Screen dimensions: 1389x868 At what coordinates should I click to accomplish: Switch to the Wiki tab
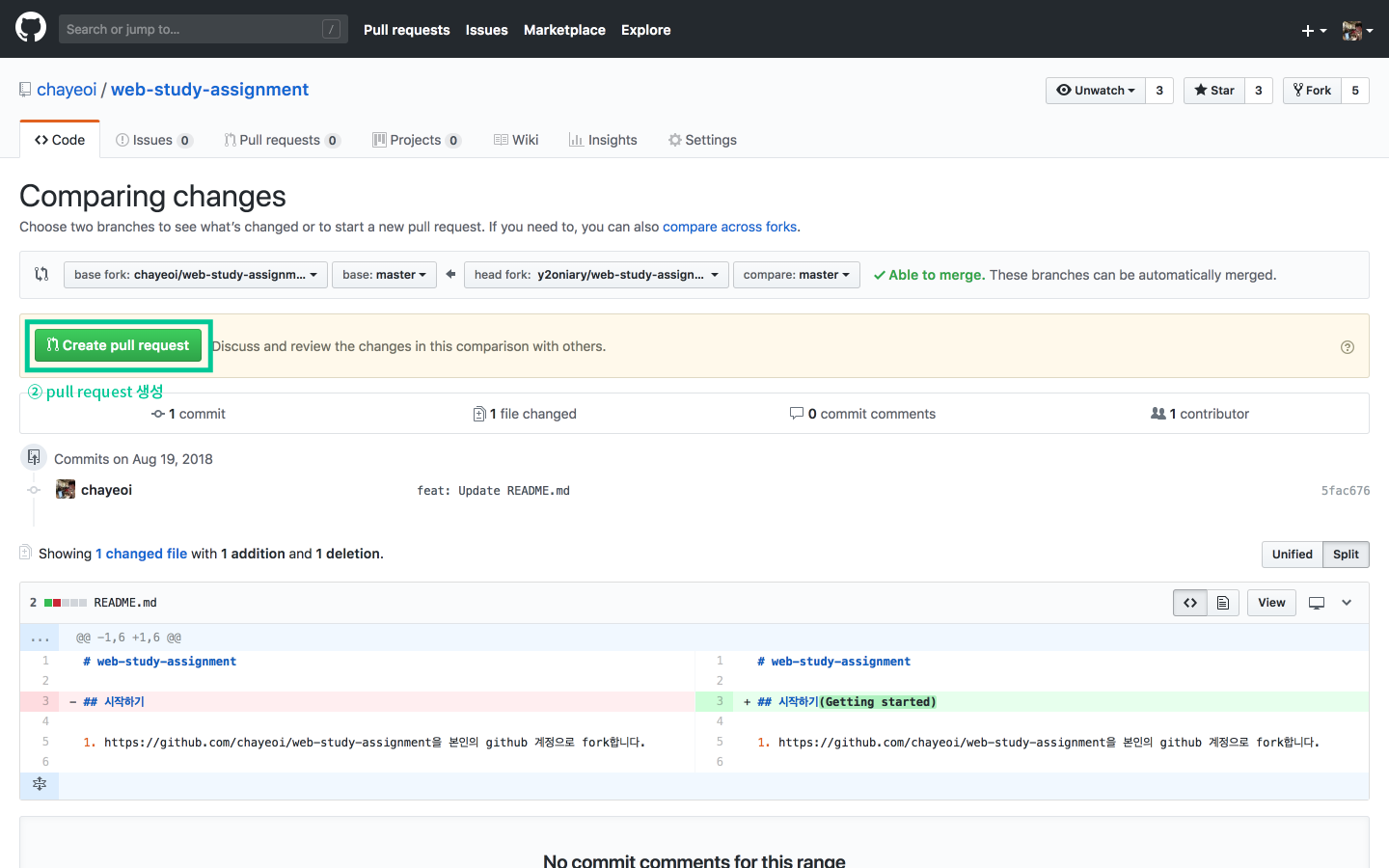pos(516,140)
